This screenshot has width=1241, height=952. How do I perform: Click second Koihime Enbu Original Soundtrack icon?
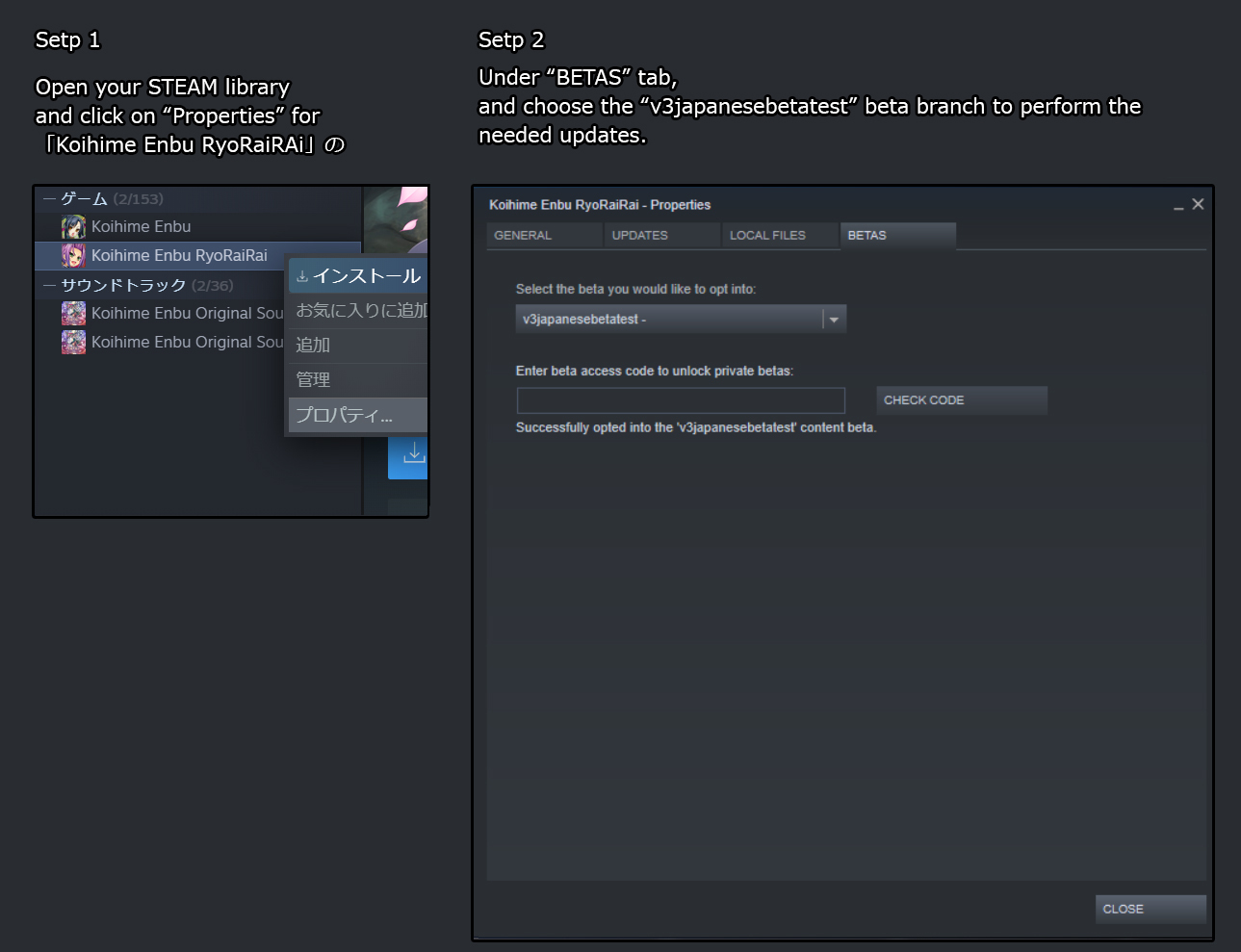click(73, 342)
